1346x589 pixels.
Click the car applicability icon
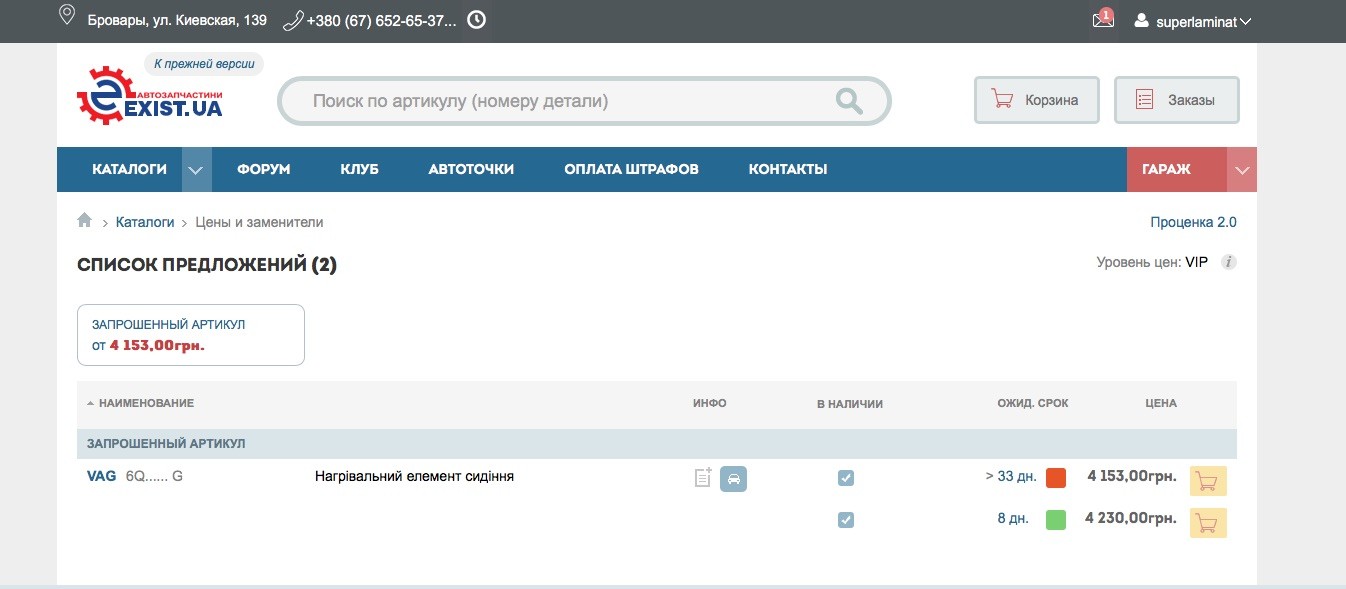click(733, 479)
